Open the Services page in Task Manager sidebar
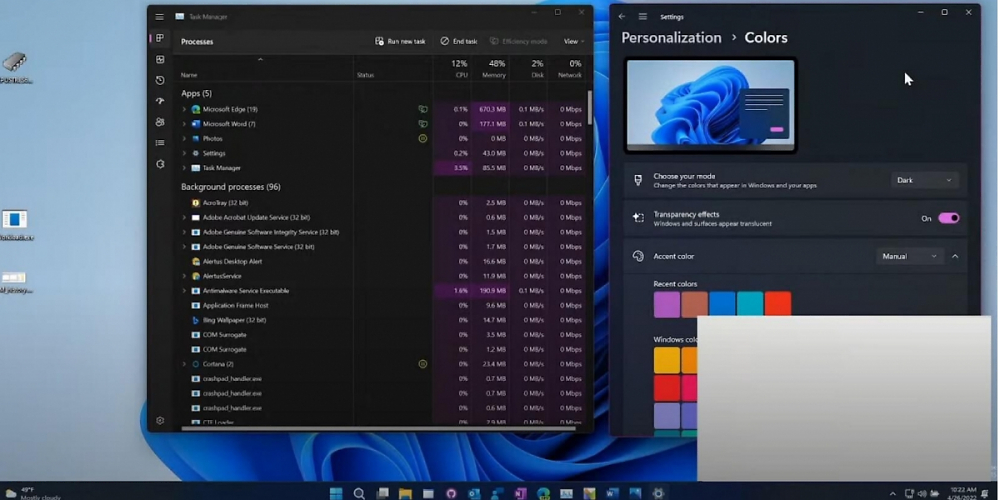Screen dimensions: 1000x500 coord(160,164)
